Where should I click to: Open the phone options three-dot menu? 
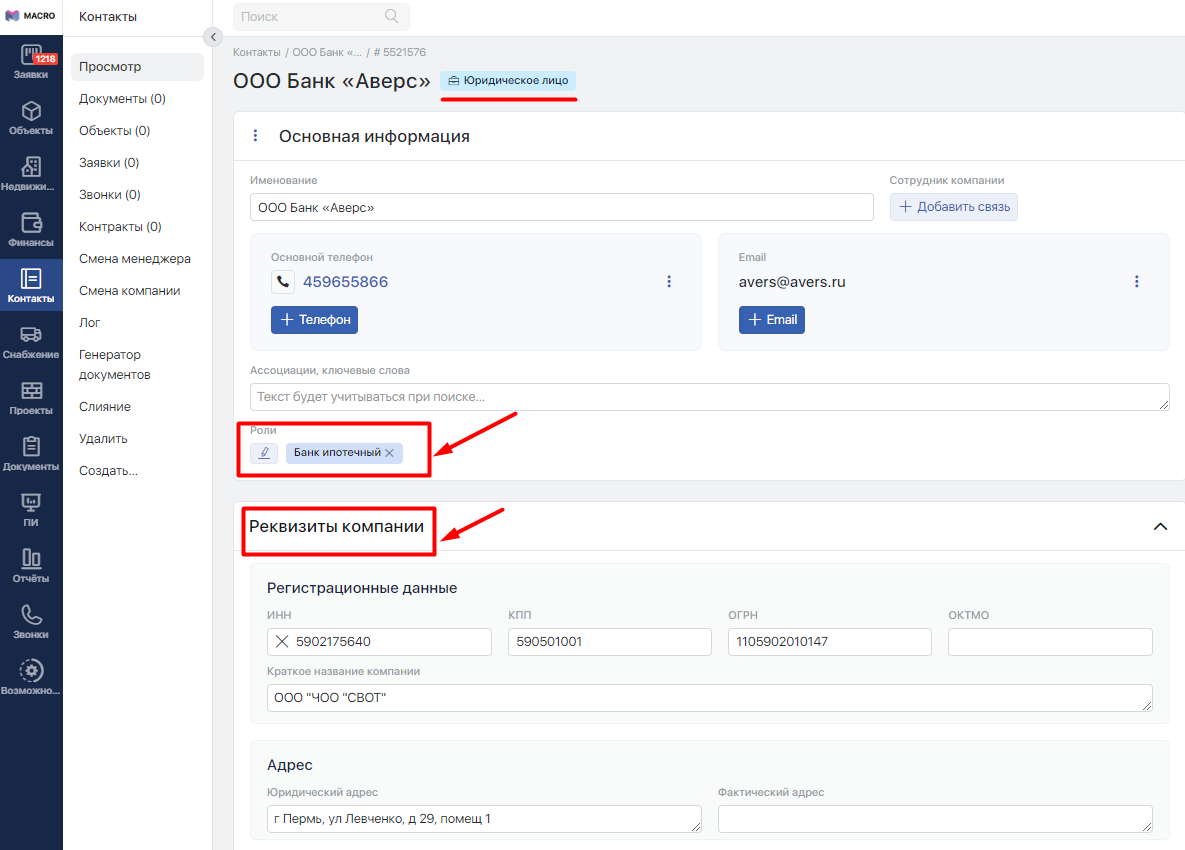point(669,282)
